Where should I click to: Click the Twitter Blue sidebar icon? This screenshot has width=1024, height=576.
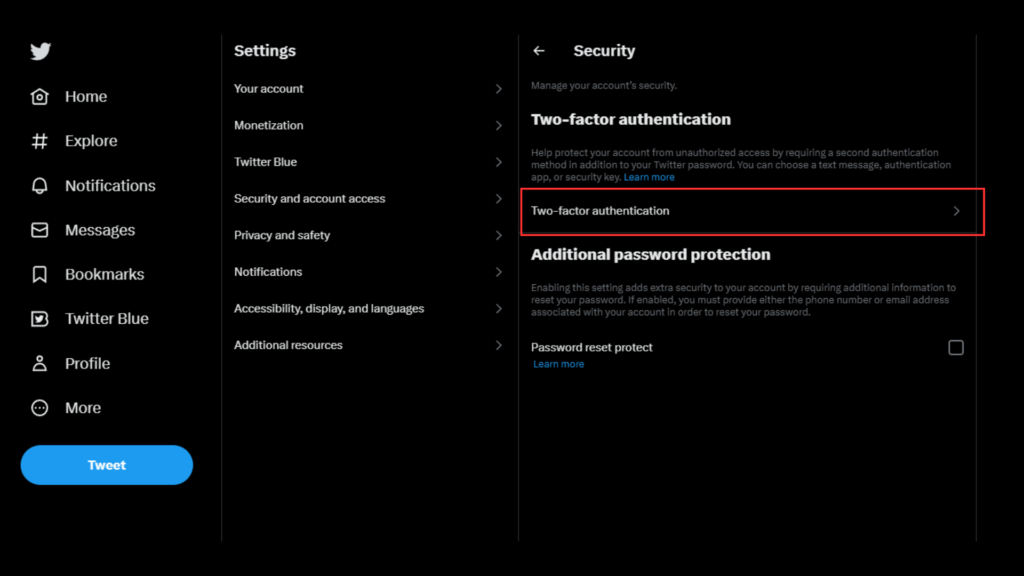[x=40, y=319]
